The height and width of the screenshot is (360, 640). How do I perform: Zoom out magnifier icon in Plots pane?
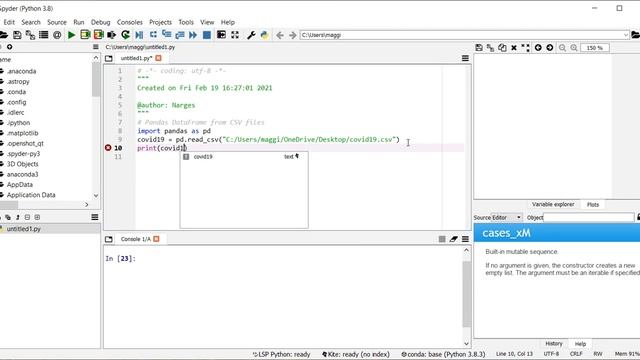pos(562,48)
